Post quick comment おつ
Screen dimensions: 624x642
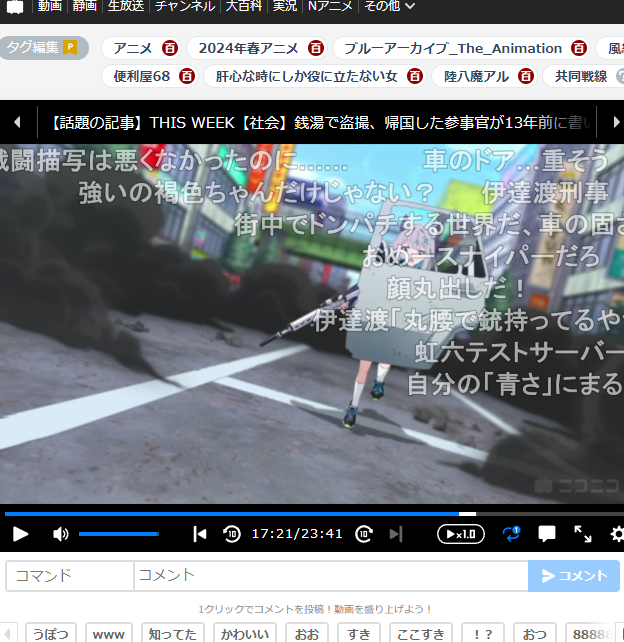point(534,634)
